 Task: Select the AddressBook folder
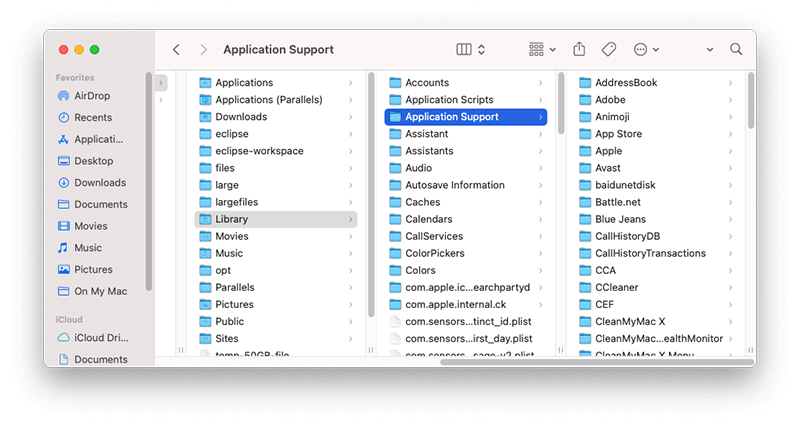pyautogui.click(x=656, y=83)
